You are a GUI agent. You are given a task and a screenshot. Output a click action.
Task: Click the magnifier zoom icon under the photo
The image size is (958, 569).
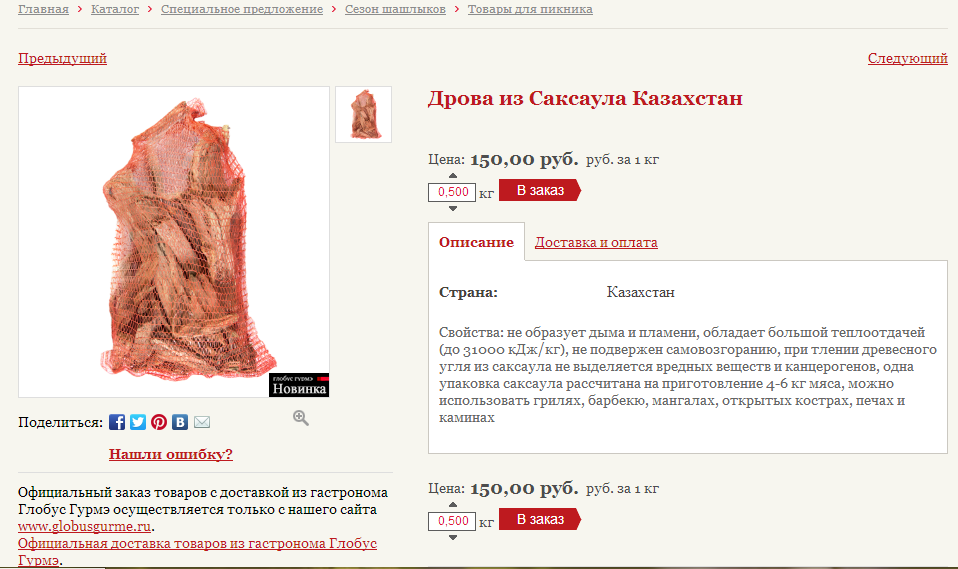click(x=301, y=418)
